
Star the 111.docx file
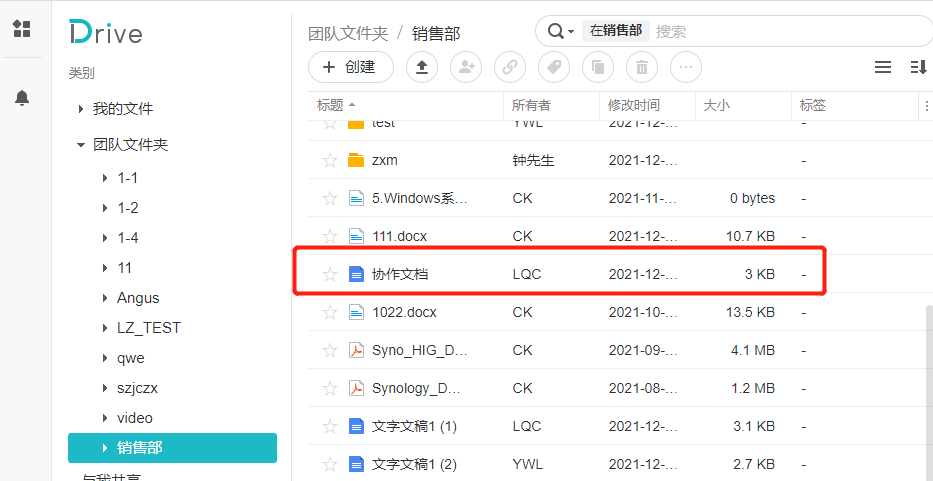330,236
